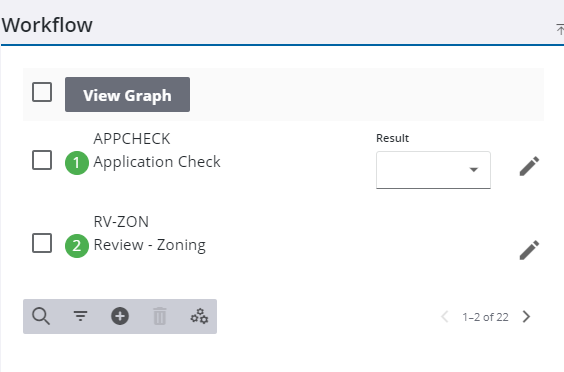Click the collapse-to-top arrow beside Workflow
Screen dimensions: 564x372
pos(560,29)
